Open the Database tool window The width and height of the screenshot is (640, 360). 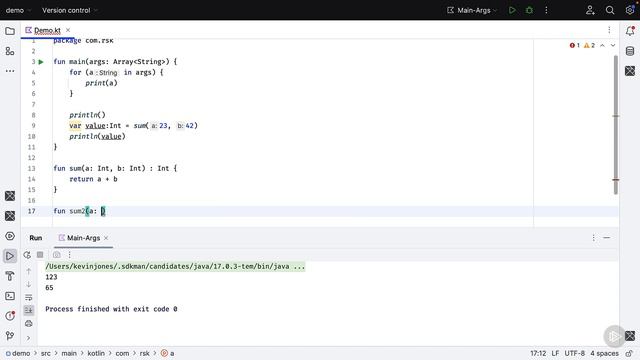pyautogui.click(x=630, y=51)
